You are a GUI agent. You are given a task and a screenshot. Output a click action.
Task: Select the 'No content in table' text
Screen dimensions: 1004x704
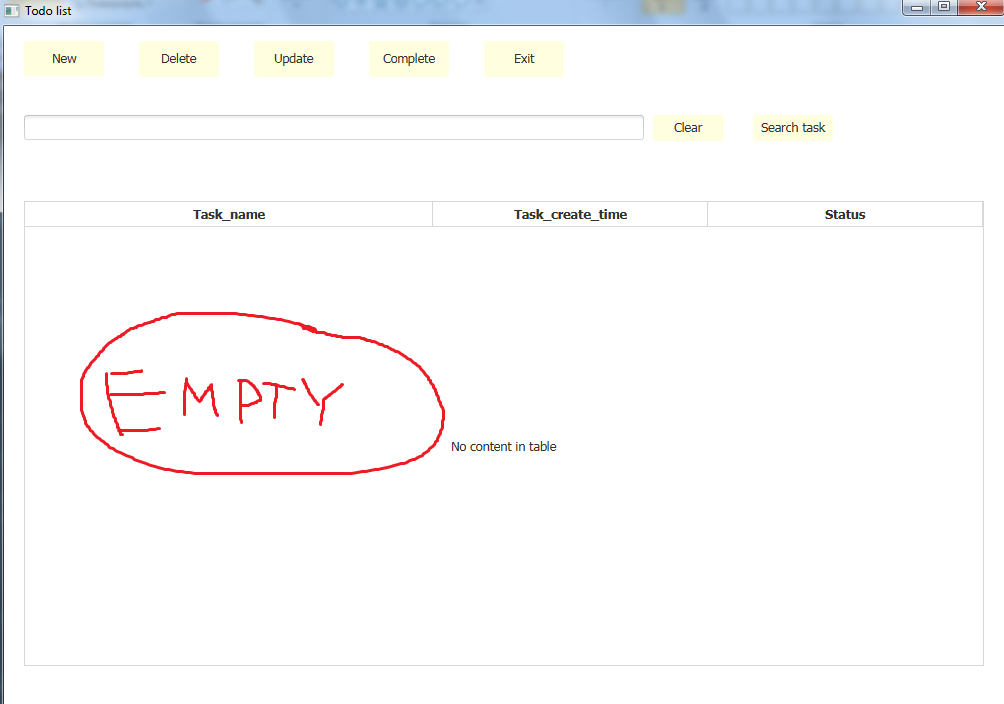(503, 446)
